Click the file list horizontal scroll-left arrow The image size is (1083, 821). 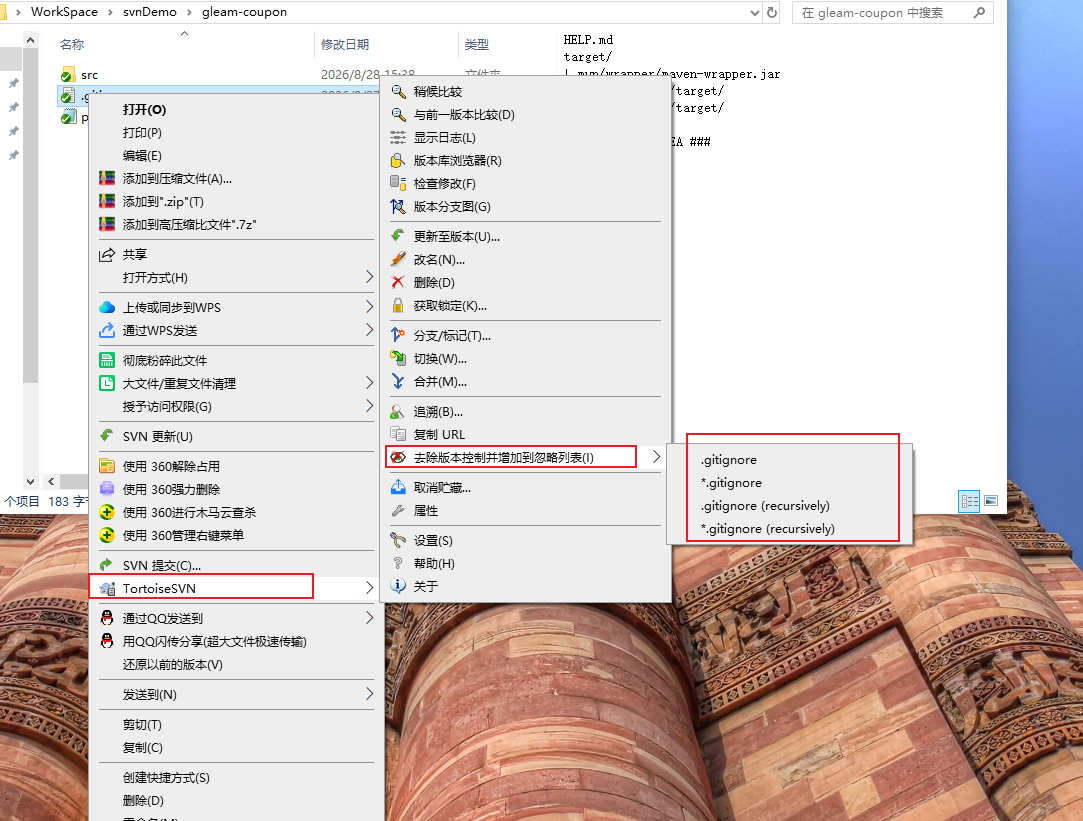tap(51, 481)
